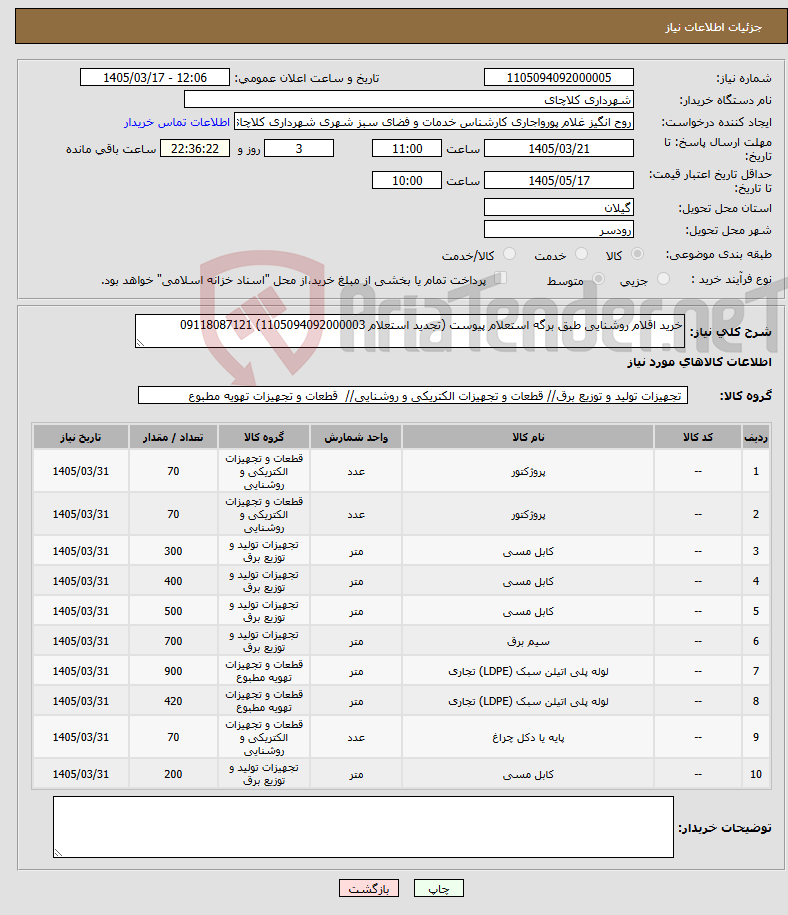Click the واحد شمارش column header

[355, 437]
